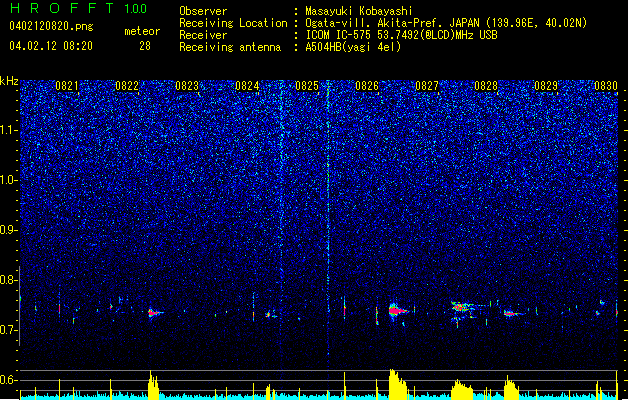
Task: Click the tallest yellow power peak after 0826
Action: pos(397,384)
